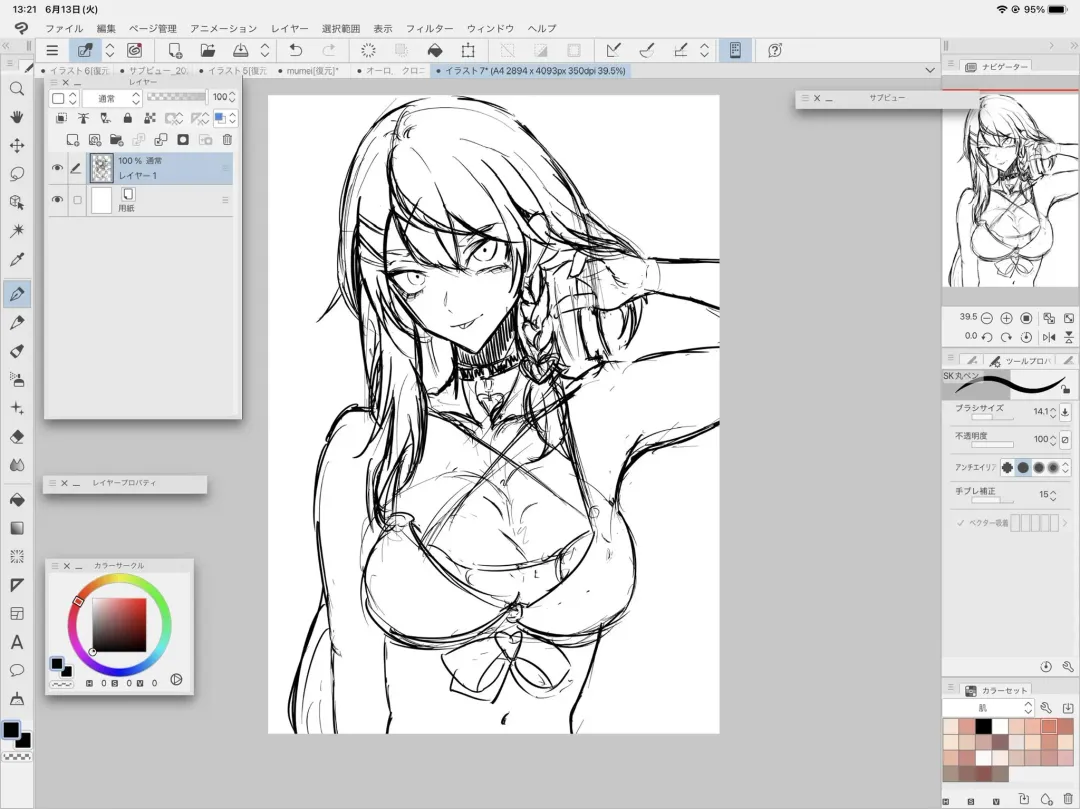Flip the navigator view horizontally

[x=1050, y=337]
